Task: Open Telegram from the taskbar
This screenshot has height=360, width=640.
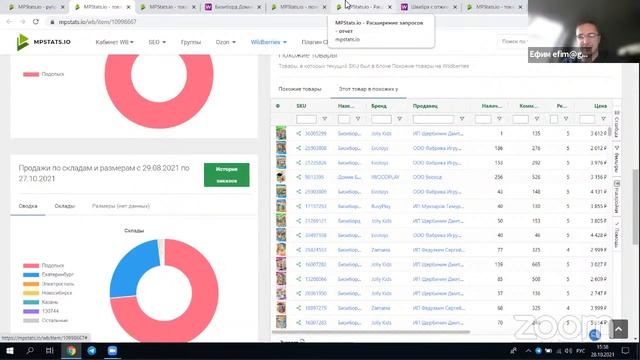Action: coord(92,351)
